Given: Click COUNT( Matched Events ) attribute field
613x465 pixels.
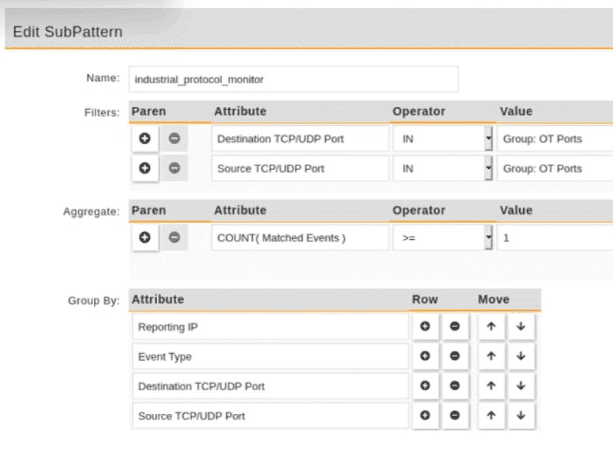Looking at the screenshot, I should (299, 237).
